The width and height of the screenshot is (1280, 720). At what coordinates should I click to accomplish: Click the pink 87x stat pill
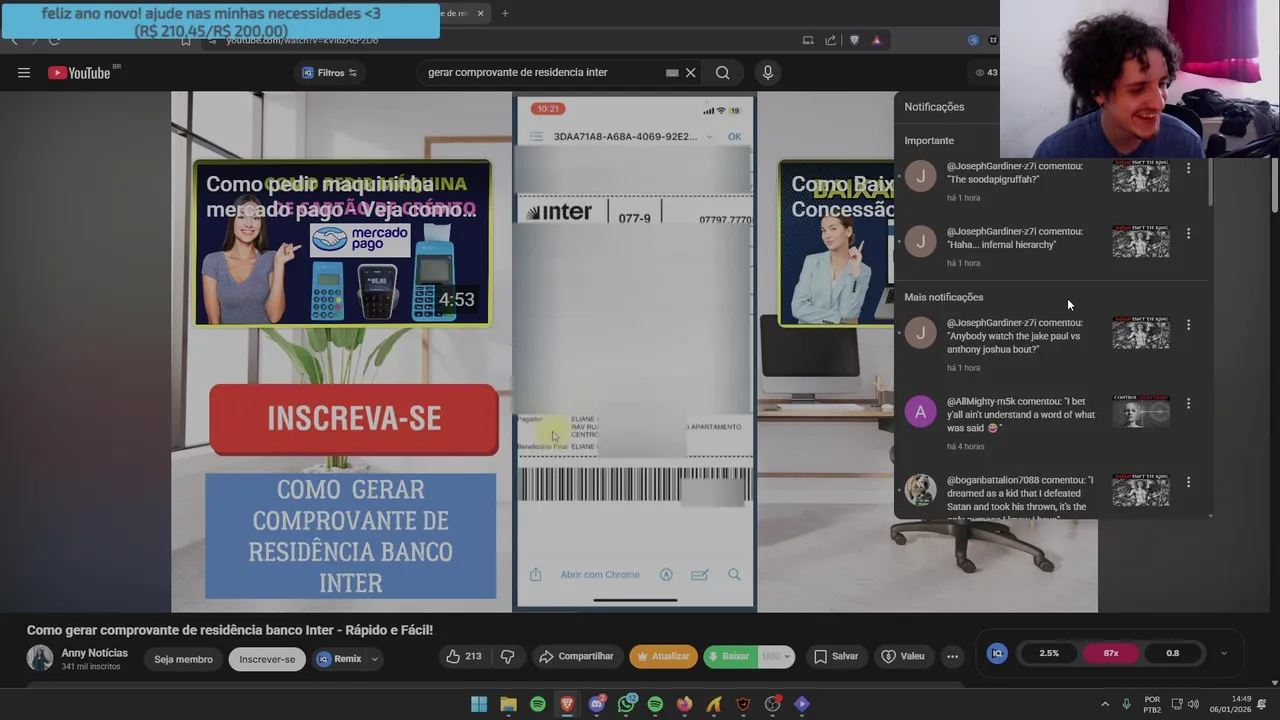tap(1111, 653)
